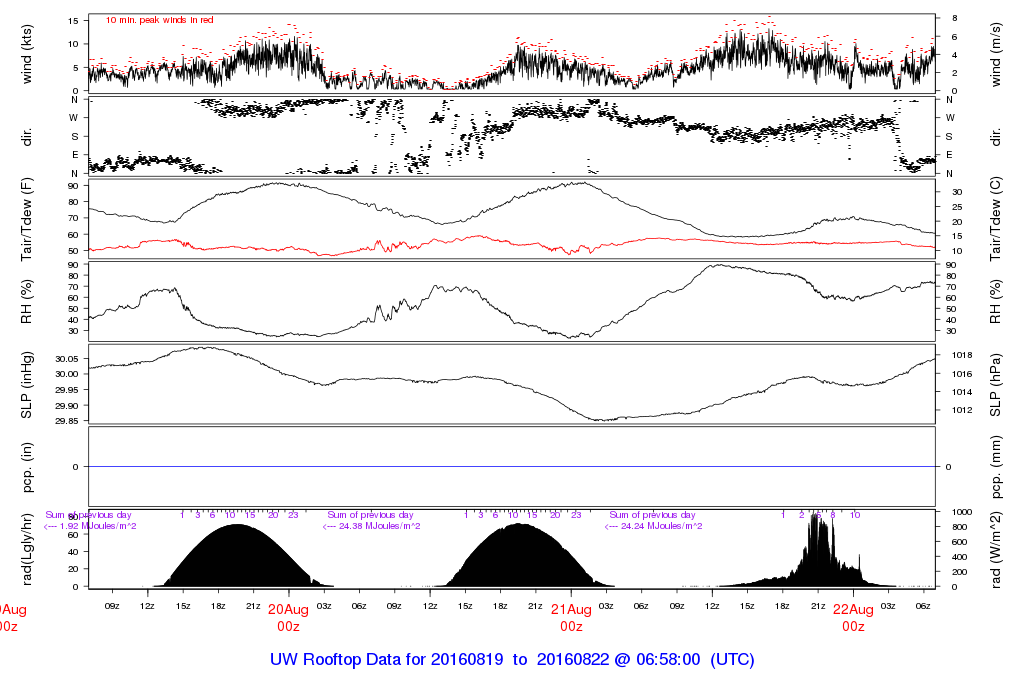Click the 'pcp. (in)' axis label
This screenshot has height=700, width=1024.
pyautogui.click(x=27, y=467)
